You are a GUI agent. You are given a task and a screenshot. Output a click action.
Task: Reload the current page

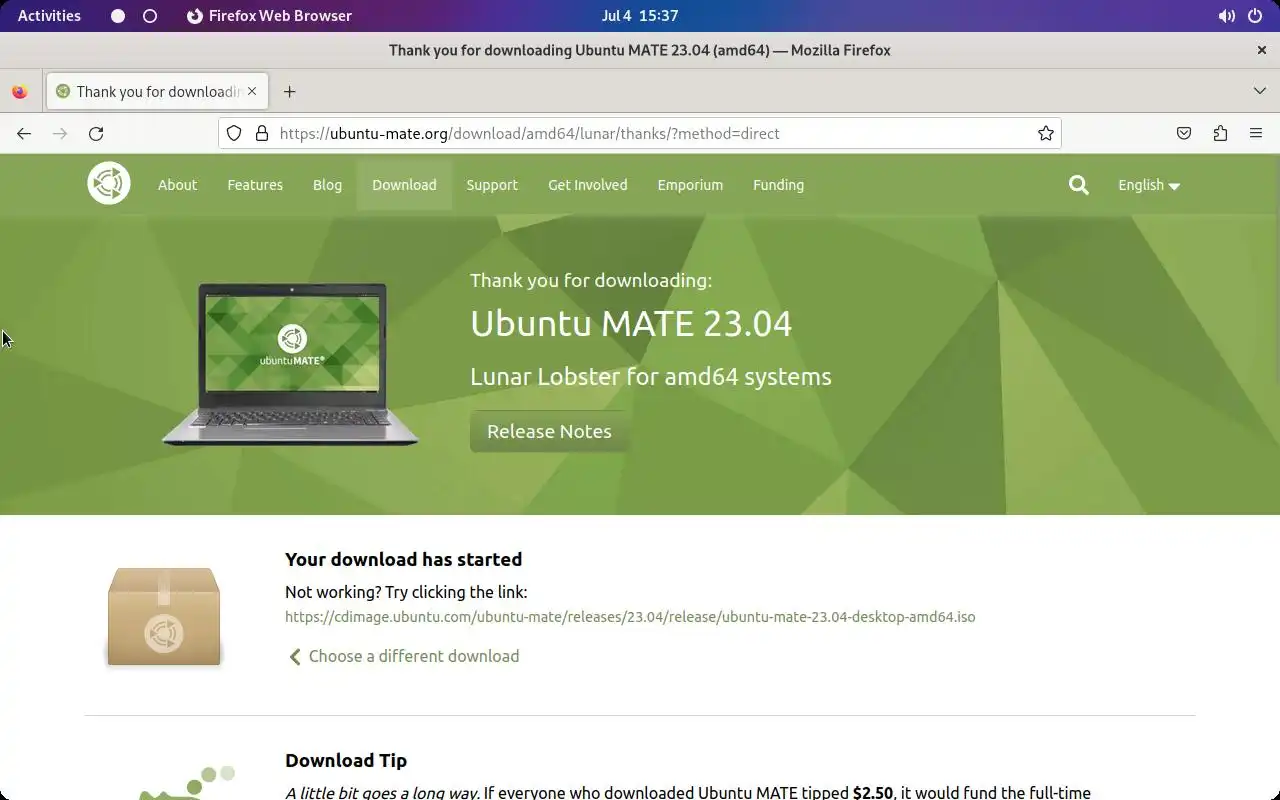click(x=96, y=133)
